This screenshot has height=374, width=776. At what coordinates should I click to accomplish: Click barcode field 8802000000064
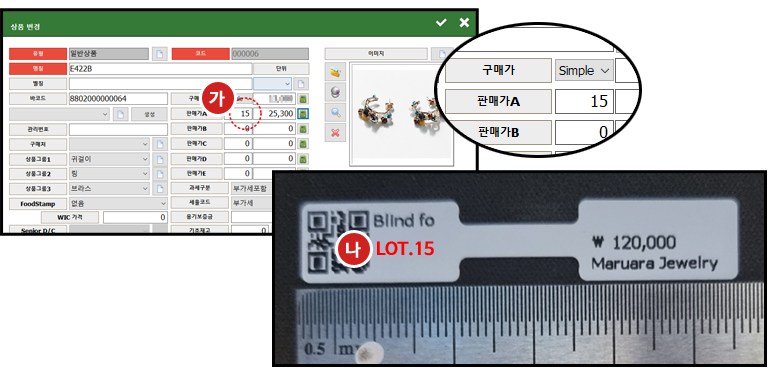coord(118,98)
